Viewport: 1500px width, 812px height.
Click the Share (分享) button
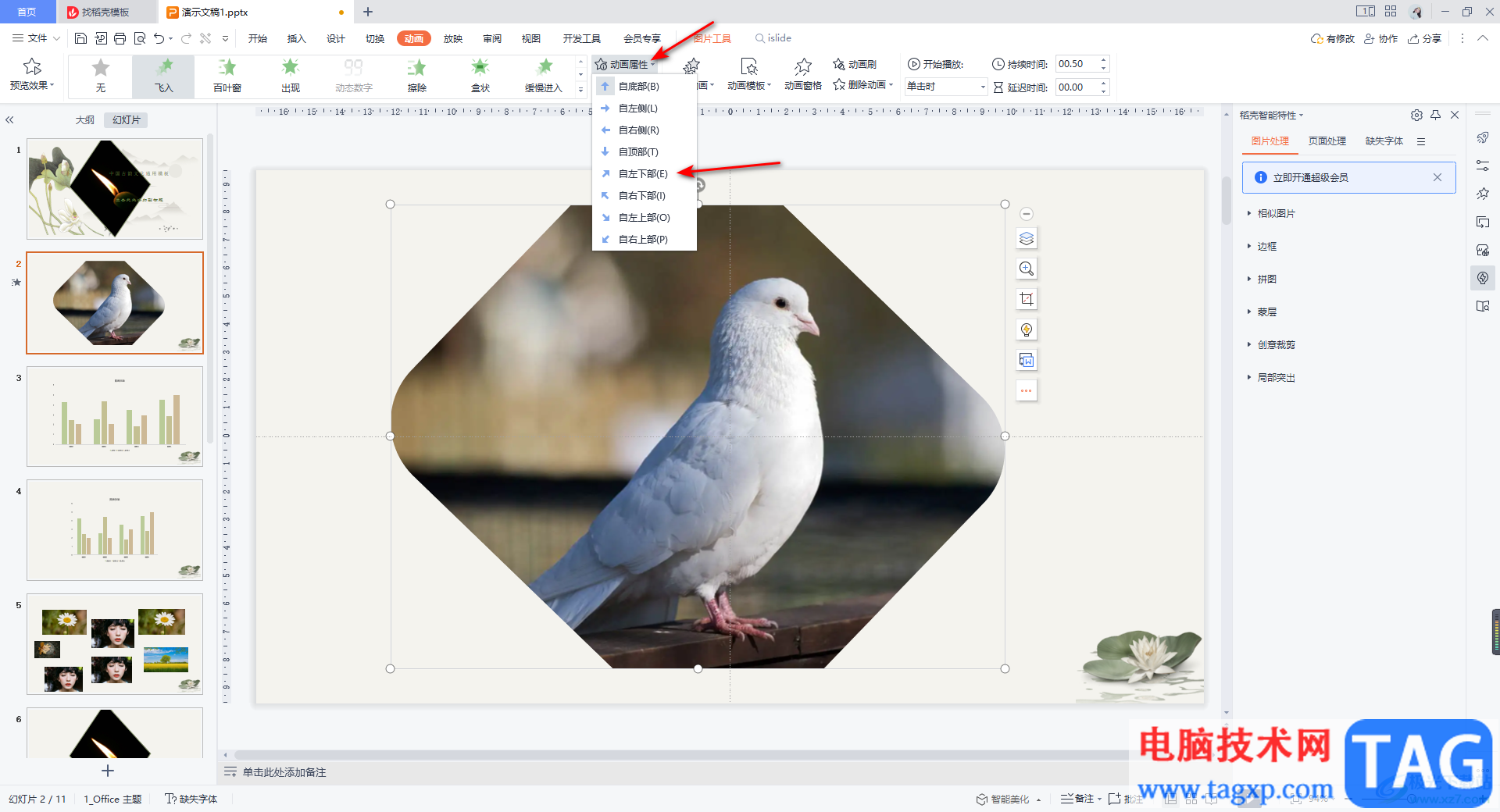click(x=1424, y=38)
